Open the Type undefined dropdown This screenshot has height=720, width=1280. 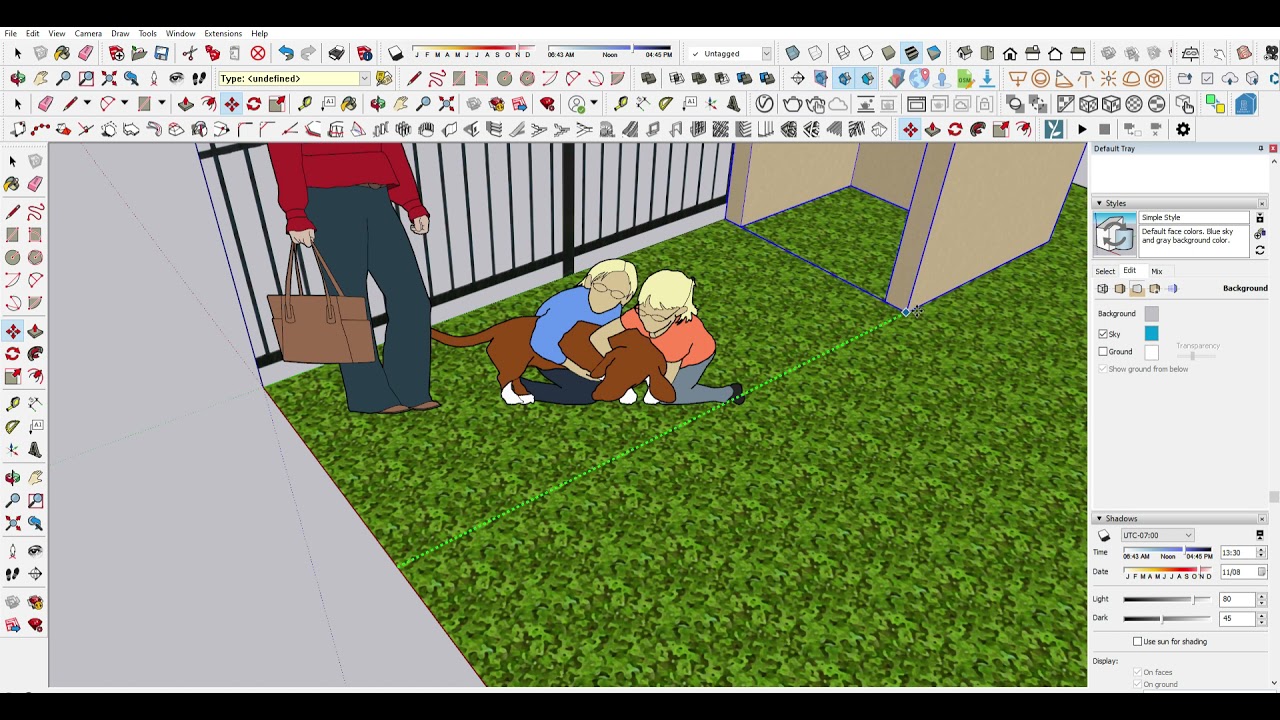click(x=364, y=79)
